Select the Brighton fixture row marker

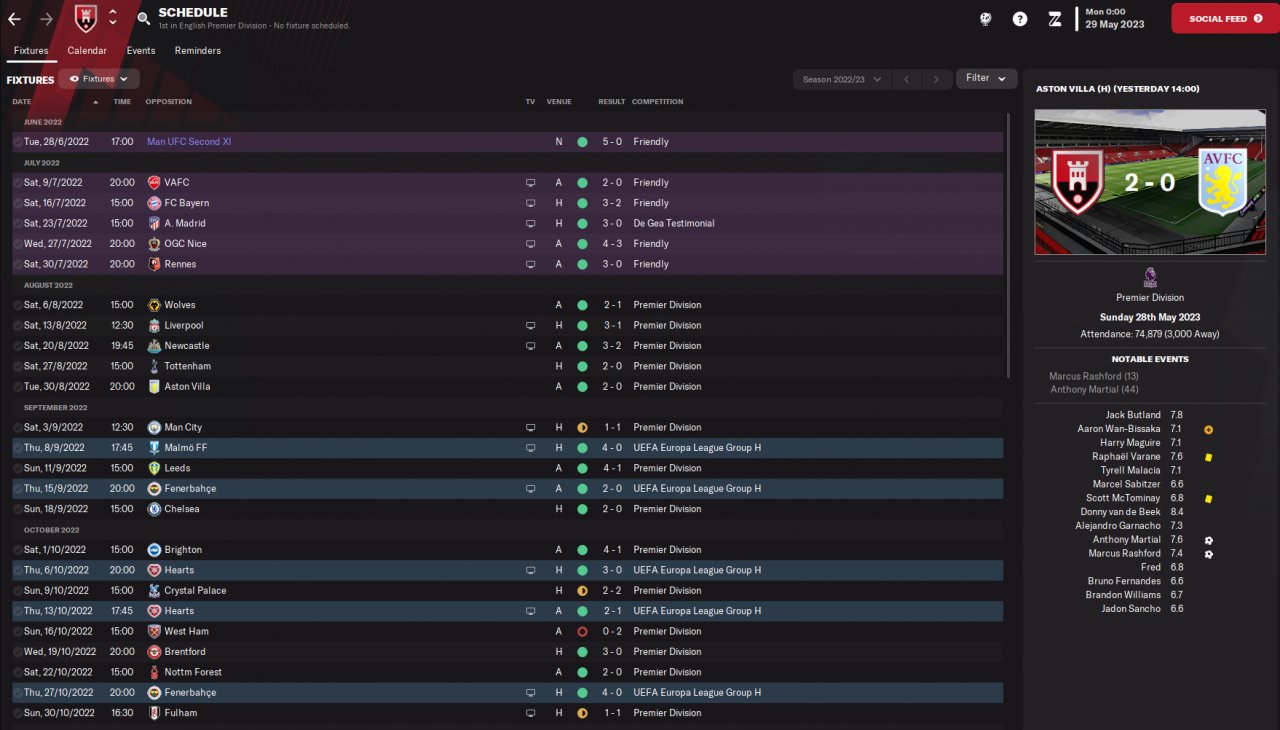(x=18, y=550)
